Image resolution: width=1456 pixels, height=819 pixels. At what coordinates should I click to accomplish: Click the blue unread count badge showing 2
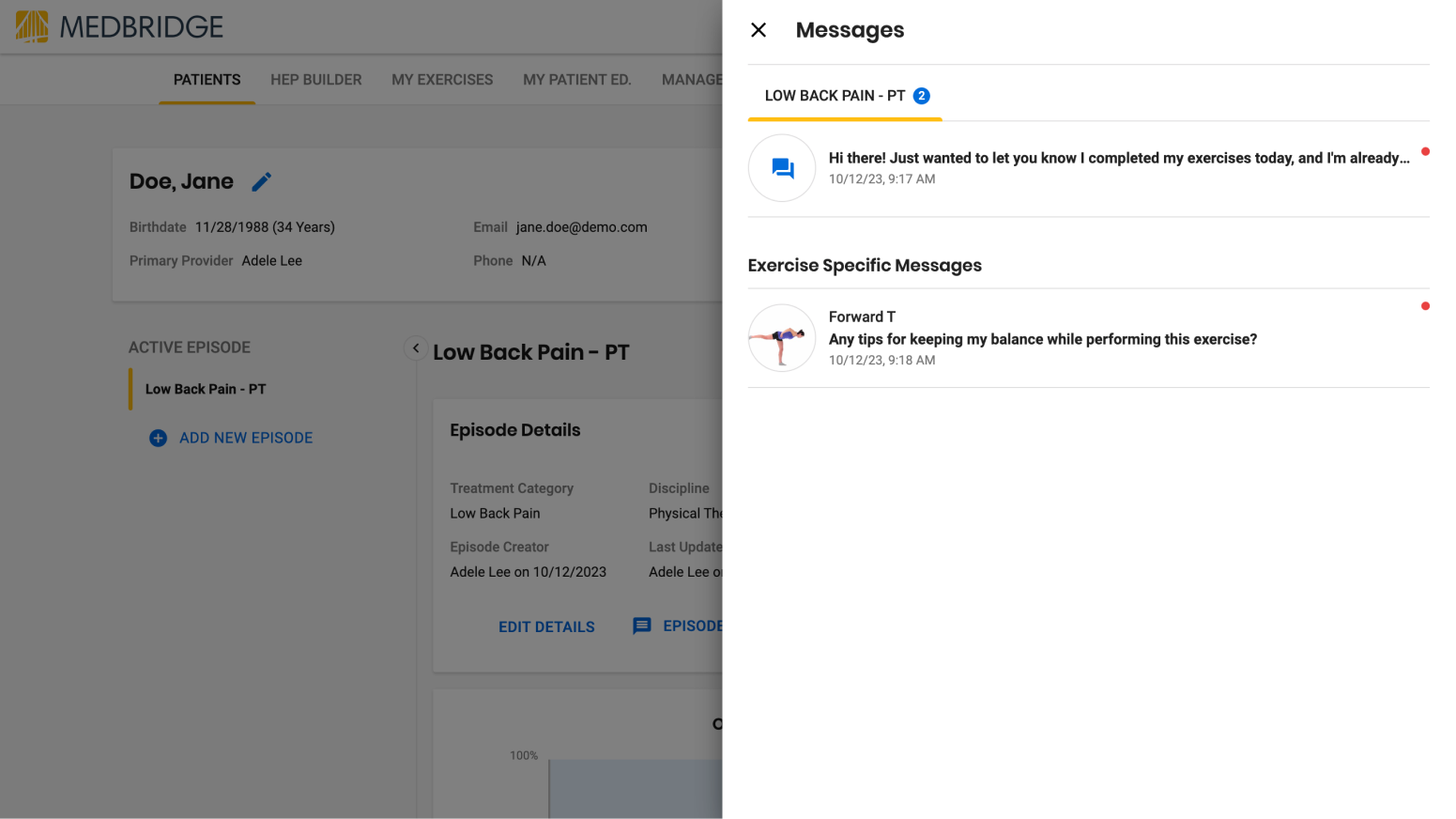pyautogui.click(x=922, y=96)
